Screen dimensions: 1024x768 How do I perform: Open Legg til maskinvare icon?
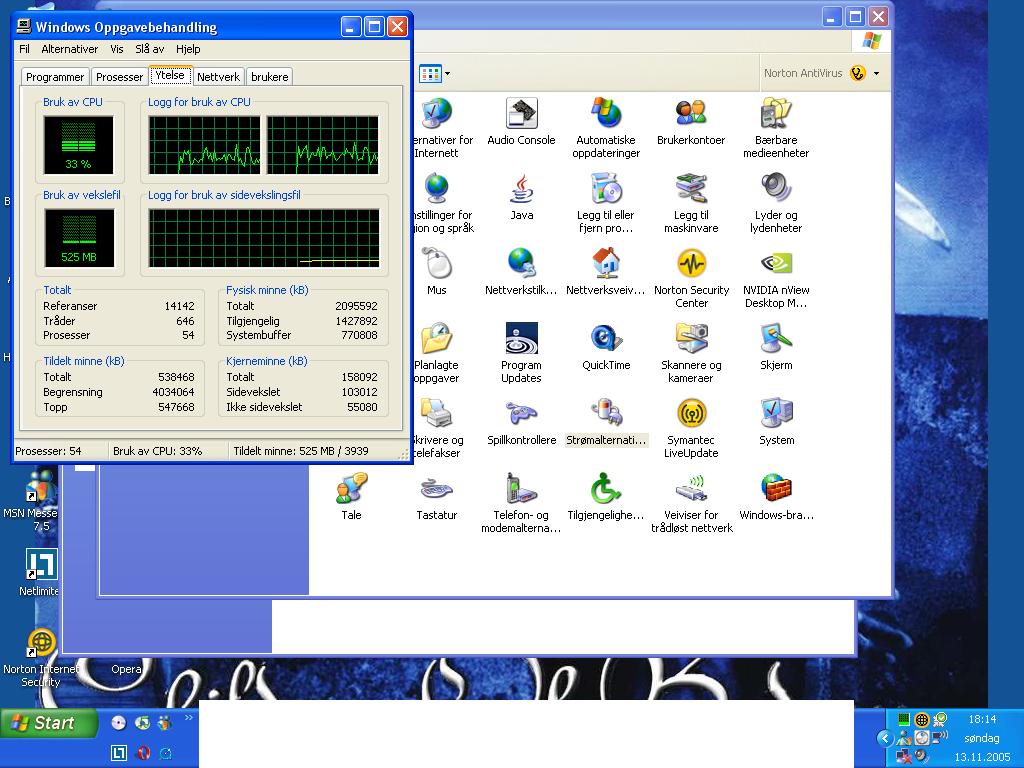point(691,203)
